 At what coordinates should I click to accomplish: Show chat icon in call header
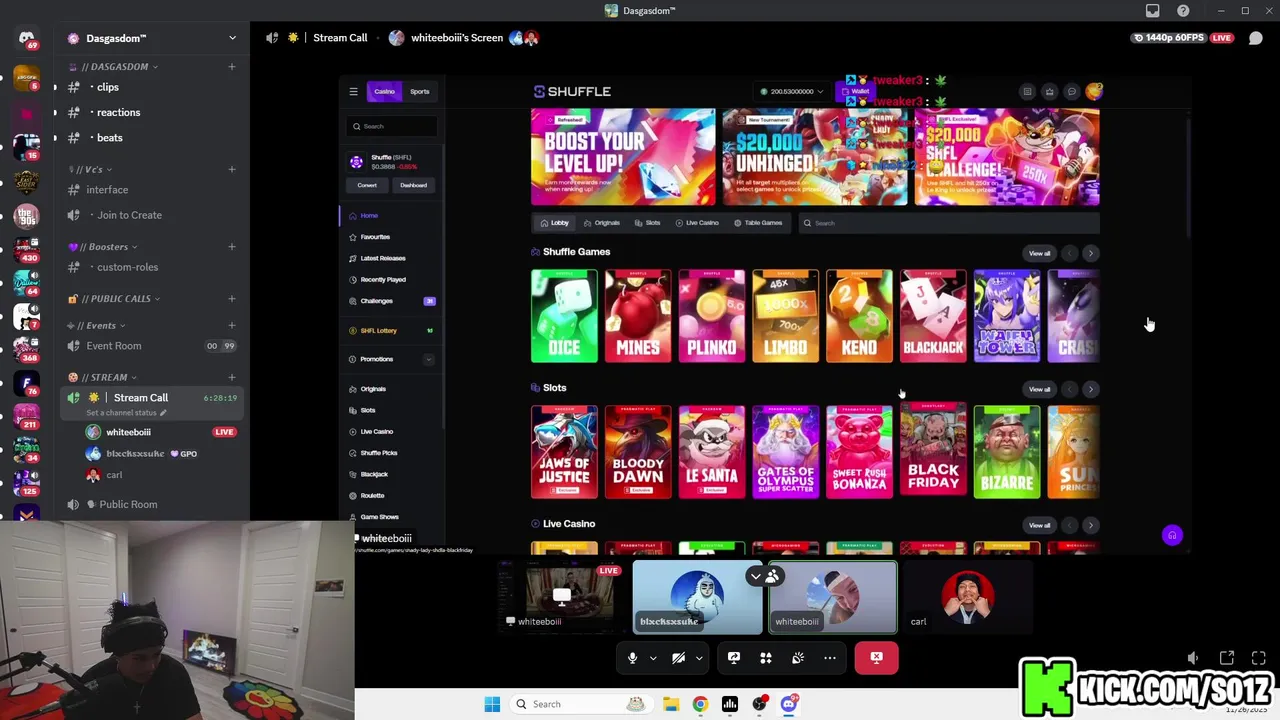click(x=1256, y=38)
